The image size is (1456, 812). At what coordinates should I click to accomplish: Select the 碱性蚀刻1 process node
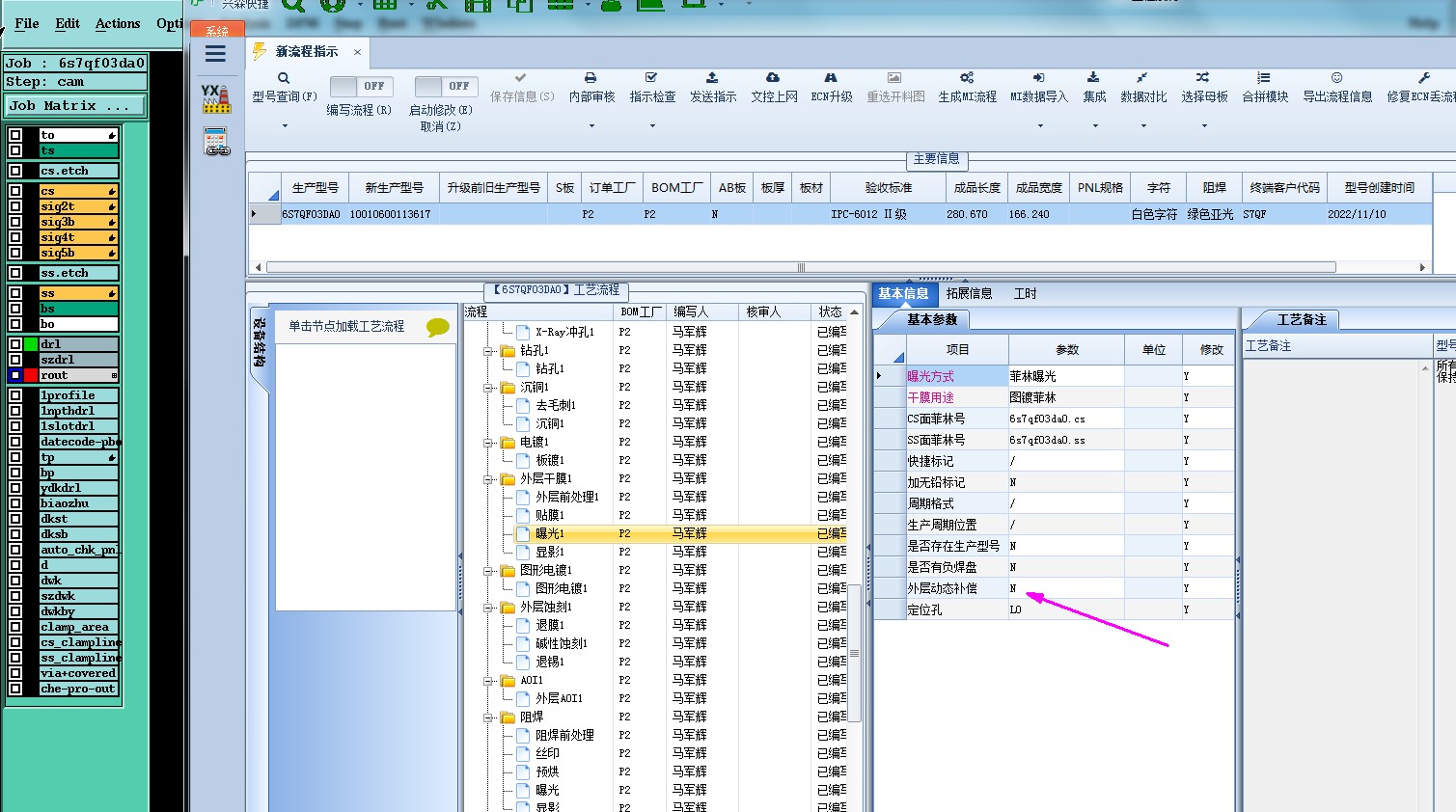[x=562, y=643]
